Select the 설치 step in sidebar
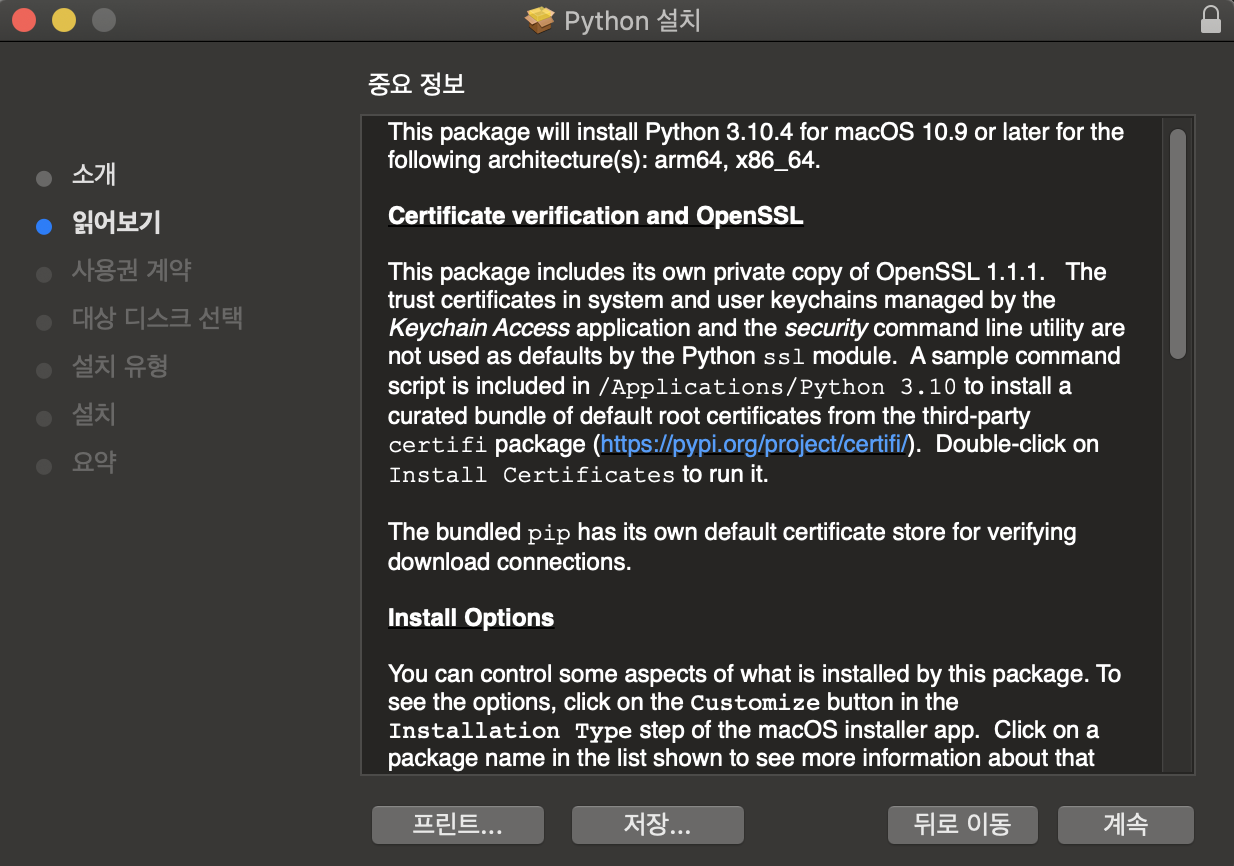The width and height of the screenshot is (1234, 866). coord(94,414)
